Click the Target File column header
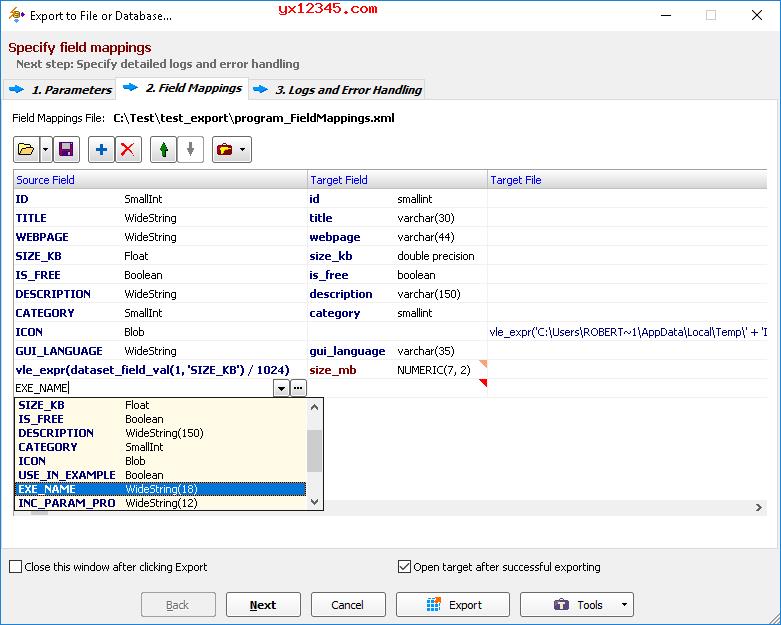Image resolution: width=781 pixels, height=625 pixels. tap(627, 180)
